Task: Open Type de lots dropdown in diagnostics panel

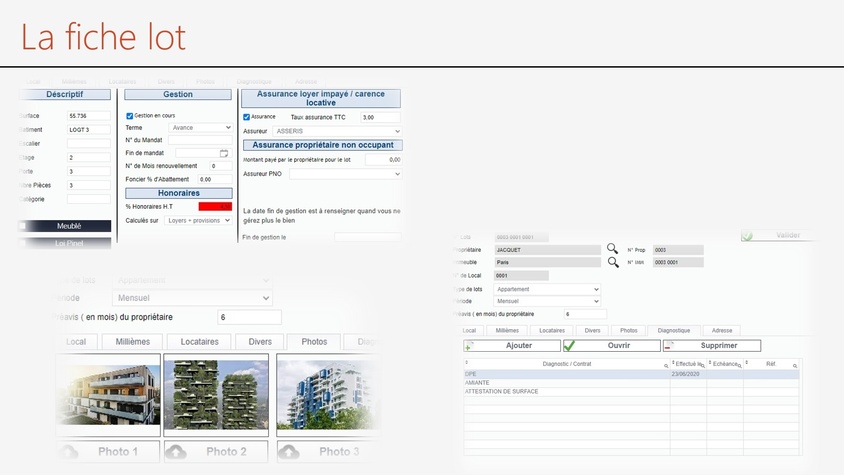Action: [547, 289]
